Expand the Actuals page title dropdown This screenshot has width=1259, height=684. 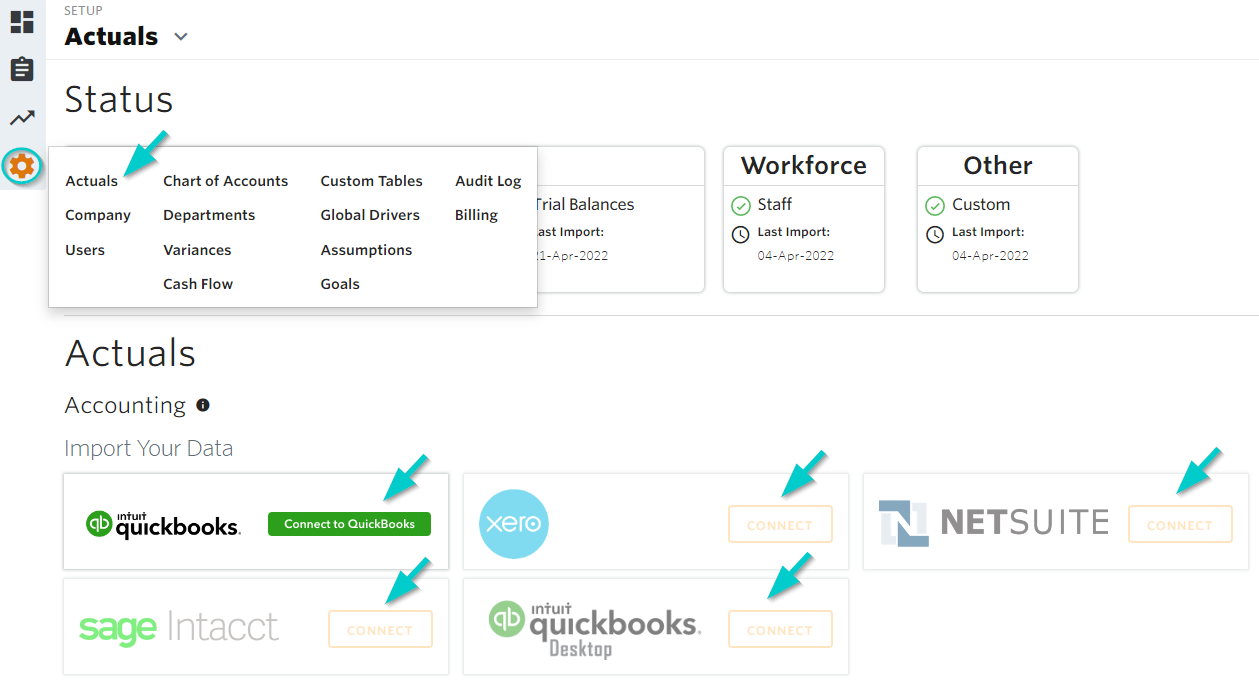pyautogui.click(x=181, y=37)
